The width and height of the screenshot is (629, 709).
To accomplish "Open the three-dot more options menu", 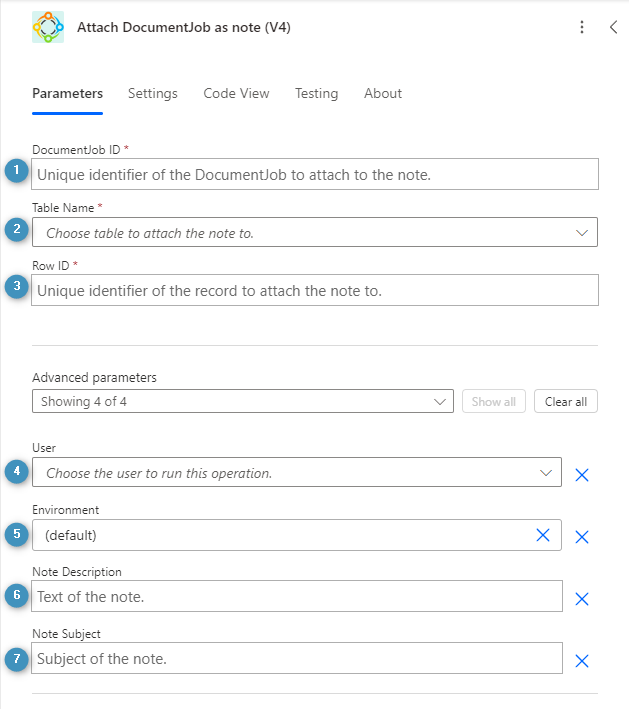I will [x=582, y=27].
